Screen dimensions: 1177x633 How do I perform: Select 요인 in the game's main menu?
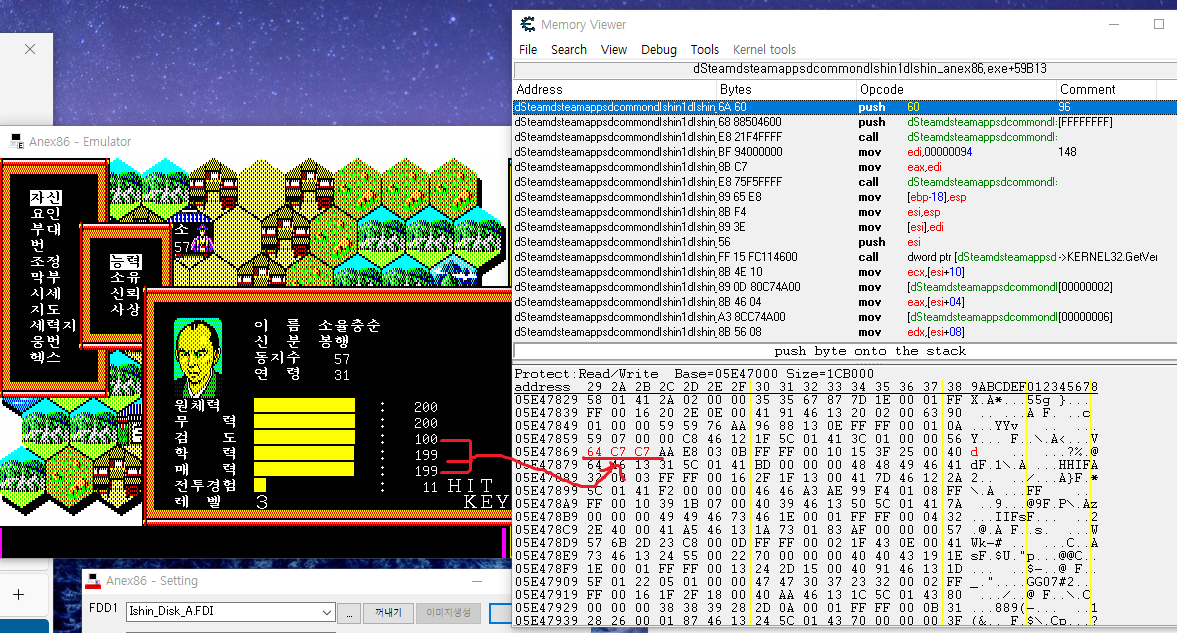click(46, 213)
